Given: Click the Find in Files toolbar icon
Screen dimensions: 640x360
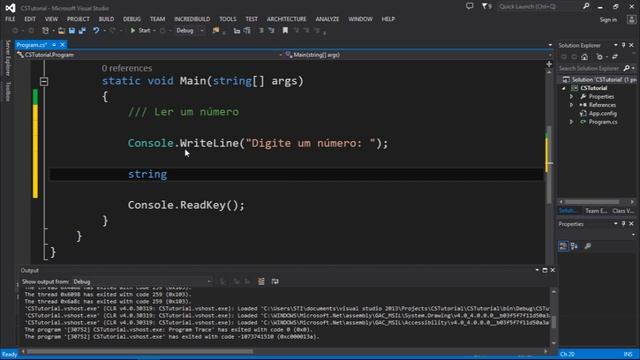Looking at the screenshot, I should pyautogui.click(x=216, y=31).
